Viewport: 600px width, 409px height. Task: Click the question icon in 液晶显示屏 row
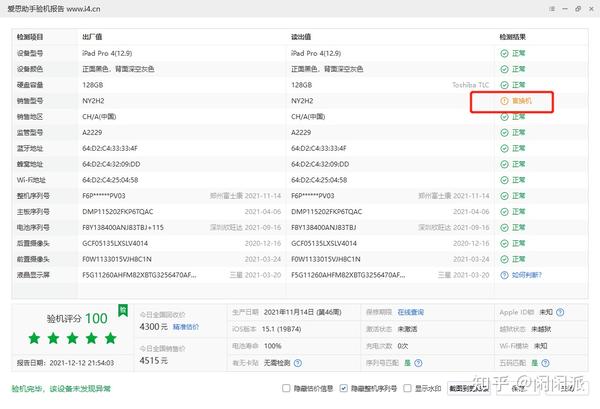click(x=504, y=275)
